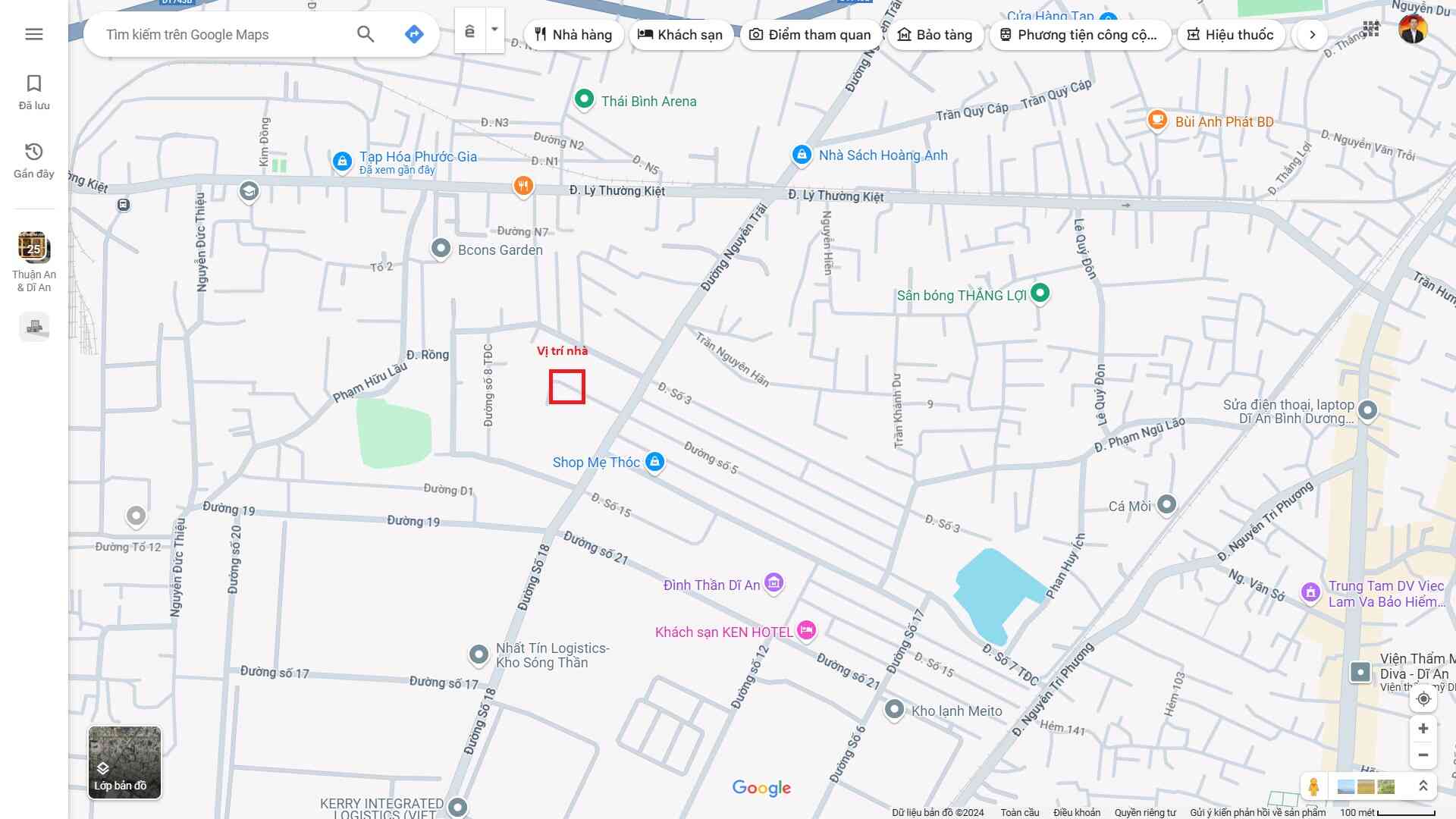
Task: Select the Nhà hàng category chip
Action: 573,35
